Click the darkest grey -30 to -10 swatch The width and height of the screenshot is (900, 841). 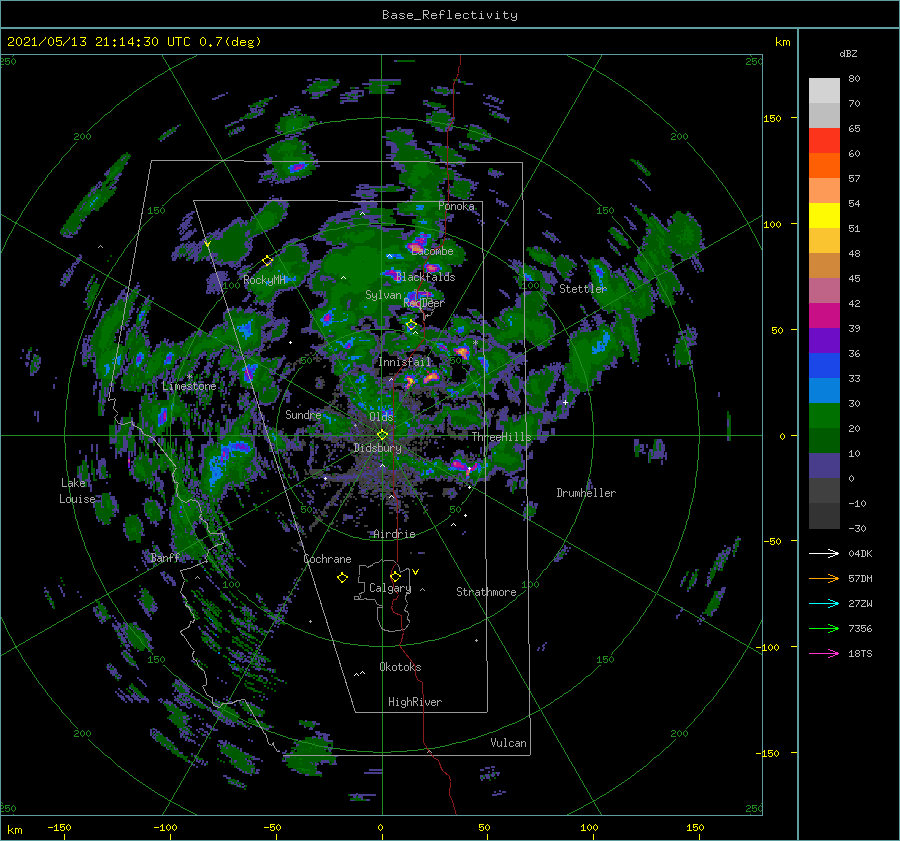[824, 516]
